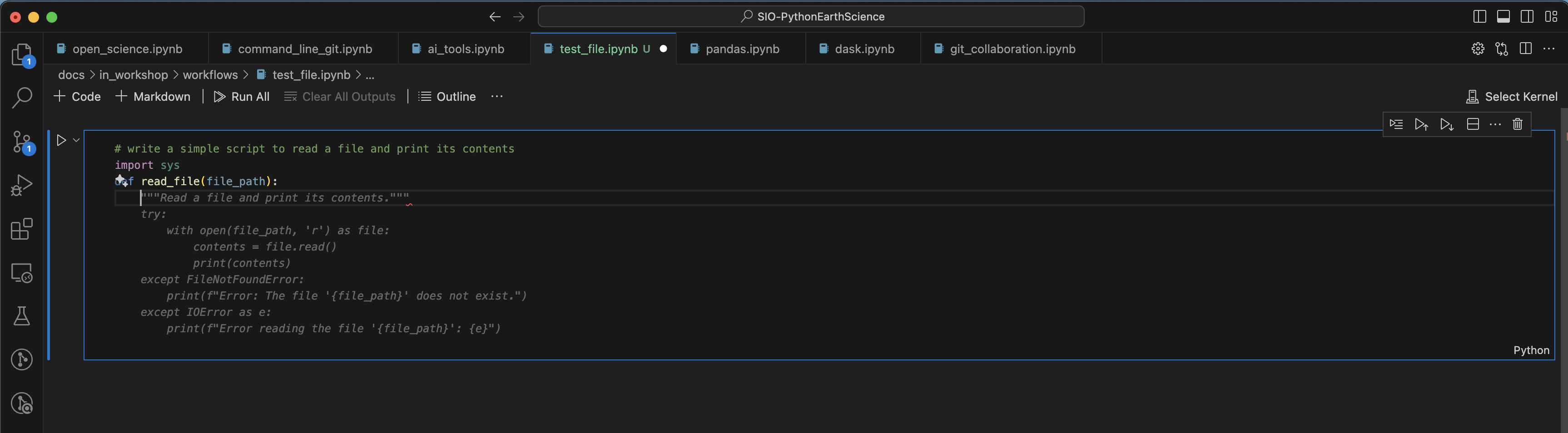This screenshot has width=1568, height=433.
Task: Open the Run and Debug view
Action: pyautogui.click(x=22, y=186)
